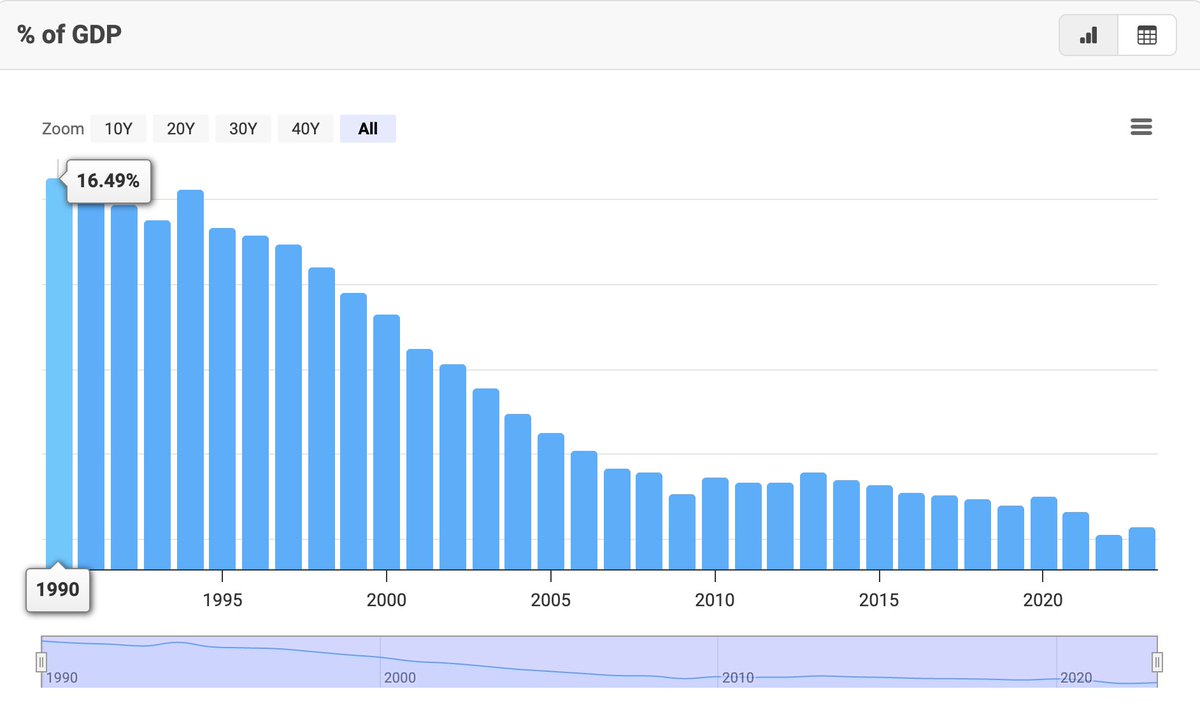Click the % of GDP title
Viewport: 1200px width, 703px height.
(69, 34)
